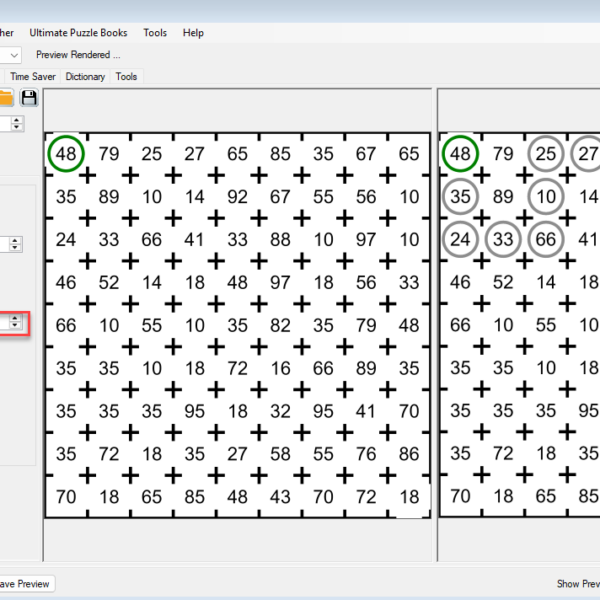The height and width of the screenshot is (600, 600).
Task: Click the gray-circled 10 in solution panel
Action: (x=546, y=197)
